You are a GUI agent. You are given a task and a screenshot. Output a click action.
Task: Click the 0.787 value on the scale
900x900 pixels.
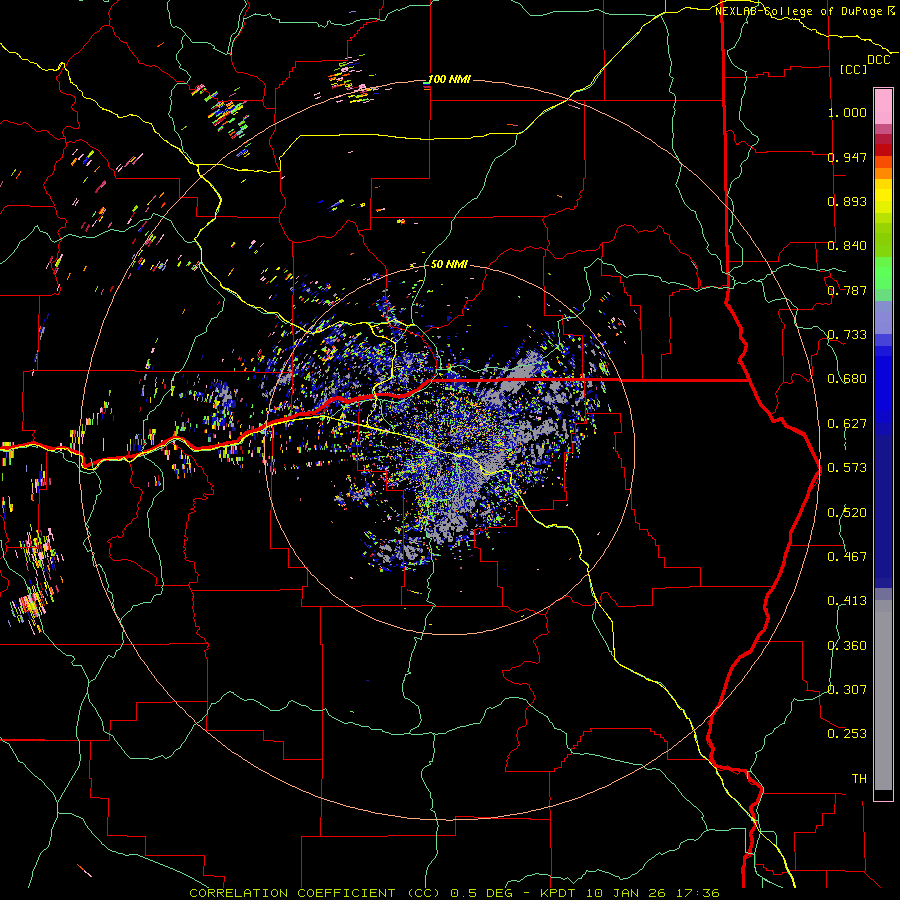point(847,290)
